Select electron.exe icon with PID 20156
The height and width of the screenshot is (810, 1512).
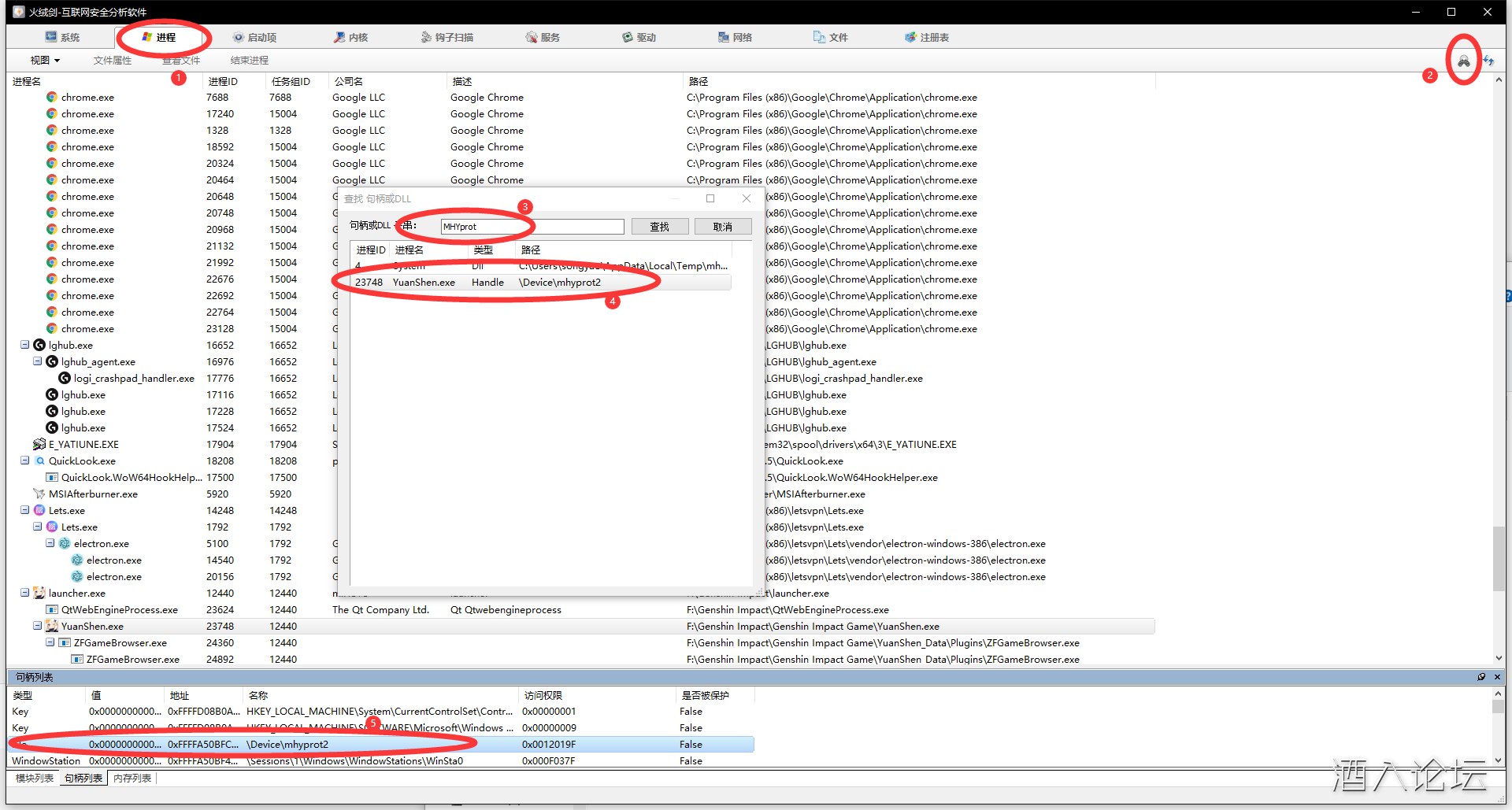[77, 576]
